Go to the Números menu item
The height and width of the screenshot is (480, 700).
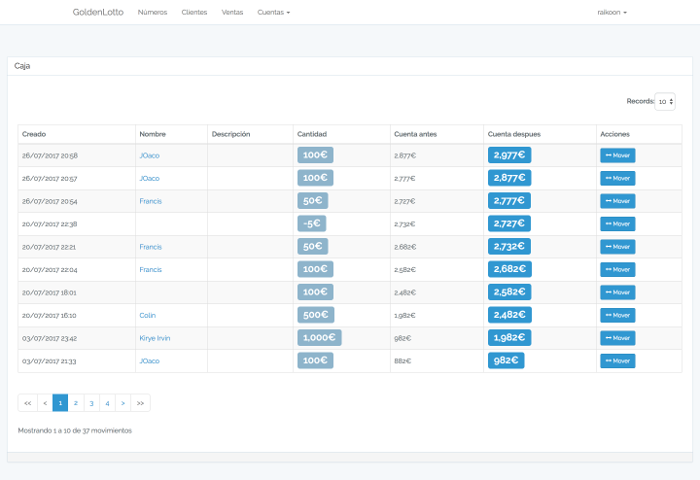click(x=152, y=13)
